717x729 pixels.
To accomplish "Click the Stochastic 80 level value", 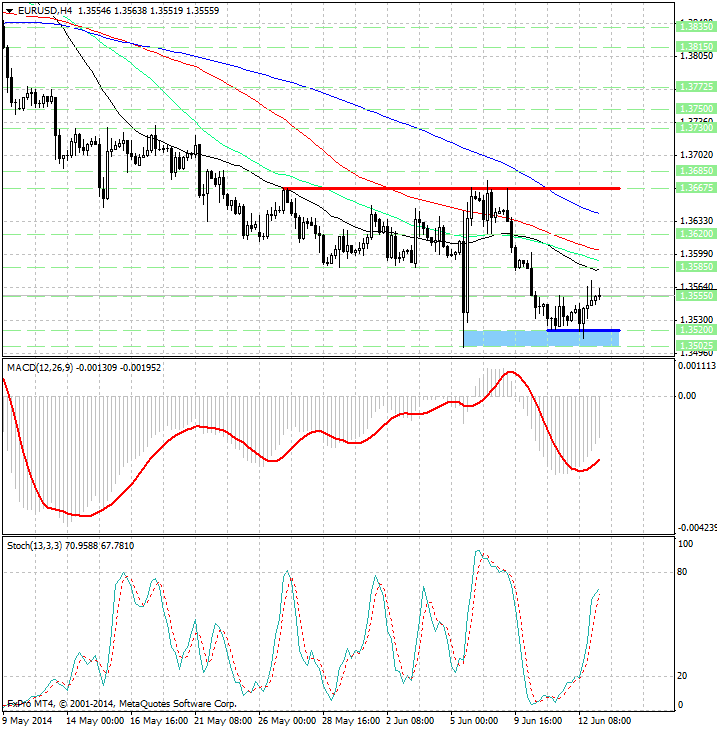I will coord(682,572).
